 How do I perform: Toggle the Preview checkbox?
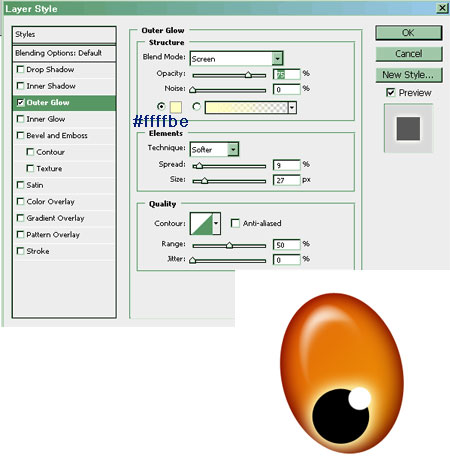(390, 92)
